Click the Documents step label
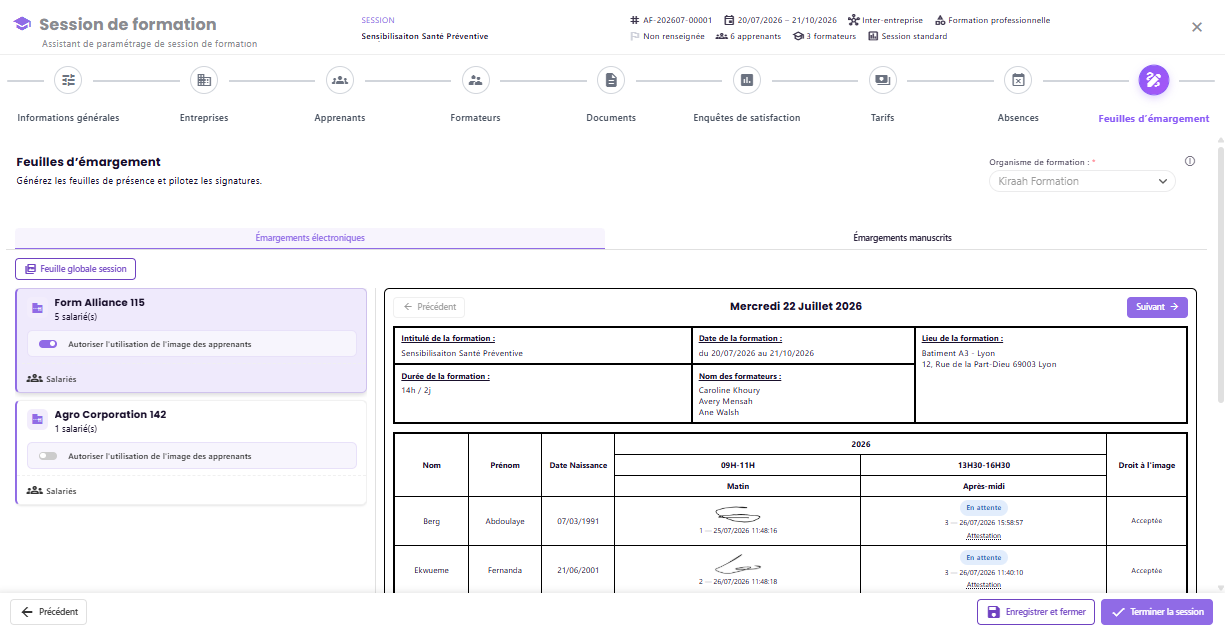The width and height of the screenshot is (1225, 630). point(611,118)
